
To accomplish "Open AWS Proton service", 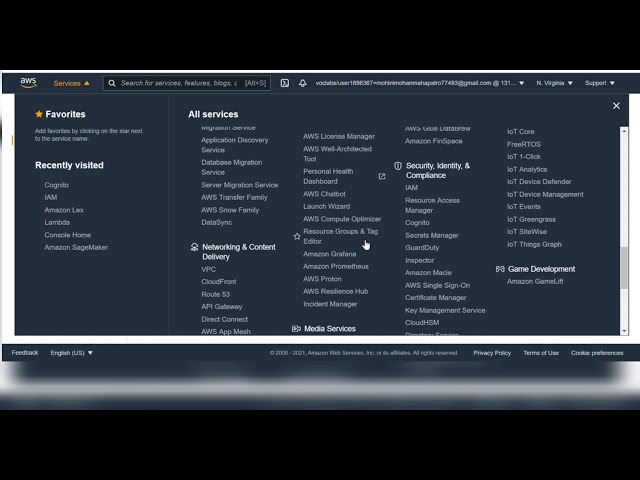I will tap(322, 279).
